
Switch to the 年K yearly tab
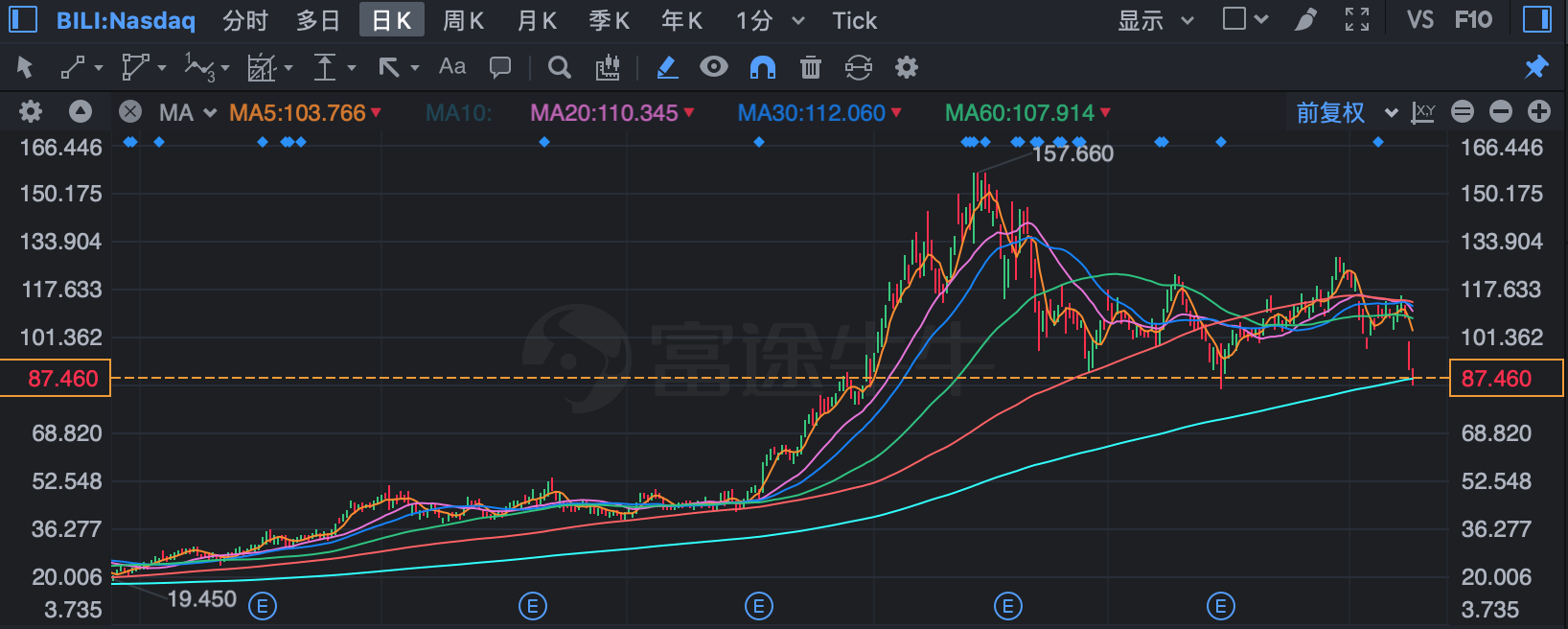682,20
